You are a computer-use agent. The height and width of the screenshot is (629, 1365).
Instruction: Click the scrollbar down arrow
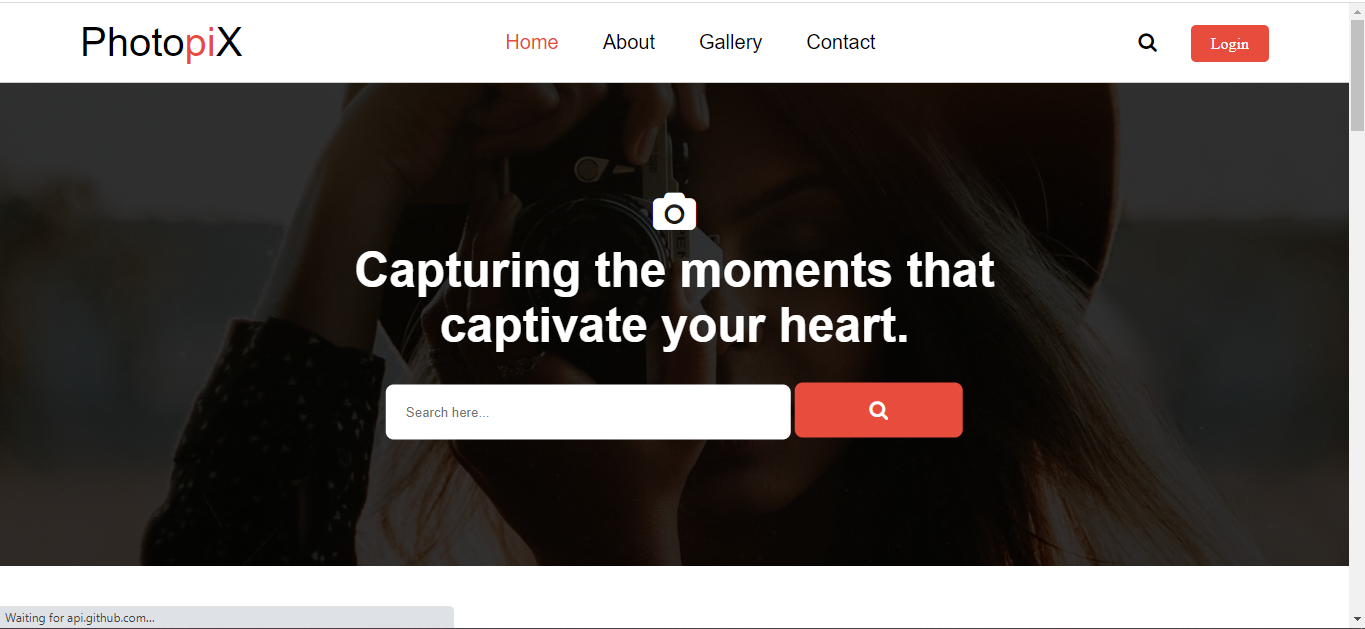(x=1357, y=618)
